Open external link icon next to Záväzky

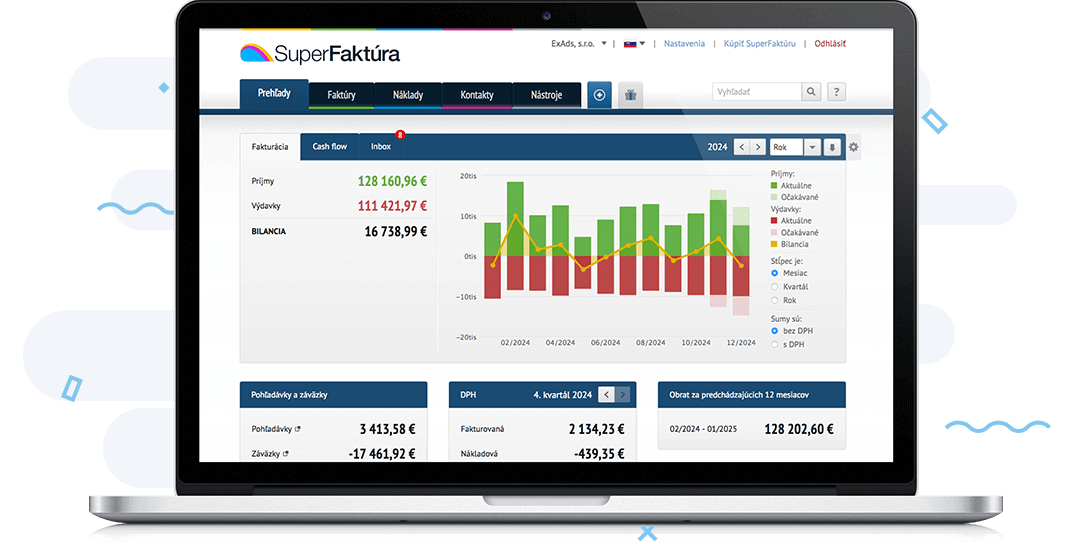pyautogui.click(x=286, y=454)
